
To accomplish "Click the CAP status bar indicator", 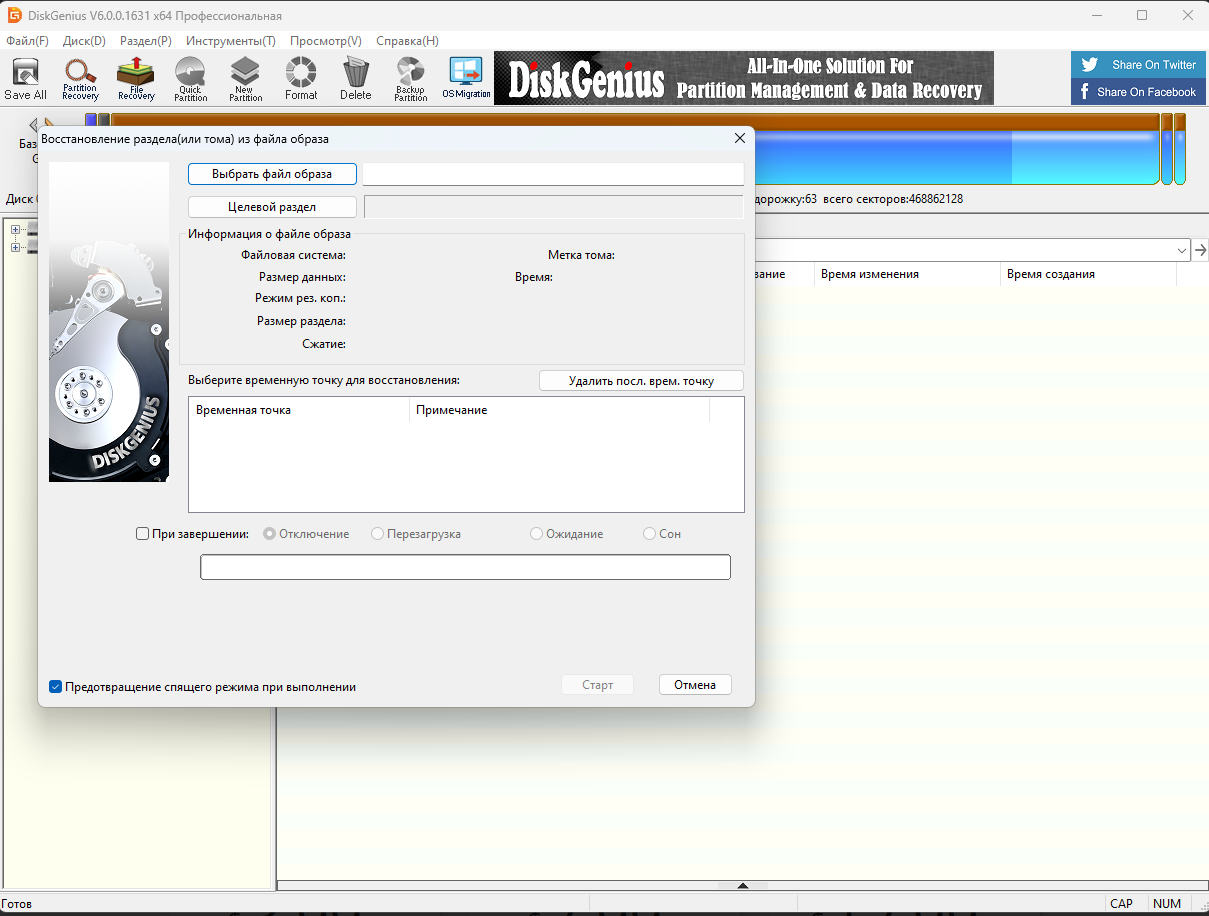I will pos(1122,904).
